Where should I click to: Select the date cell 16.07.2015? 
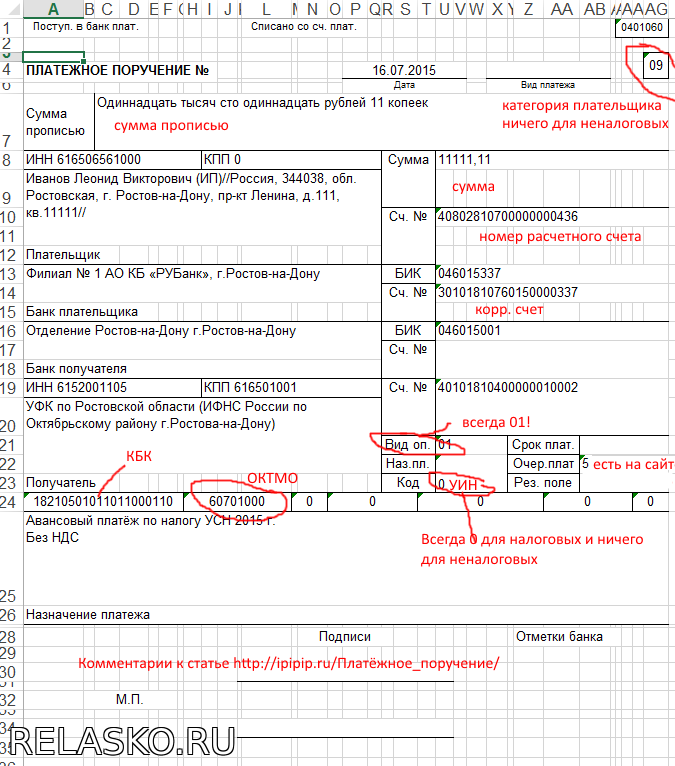tap(404, 70)
